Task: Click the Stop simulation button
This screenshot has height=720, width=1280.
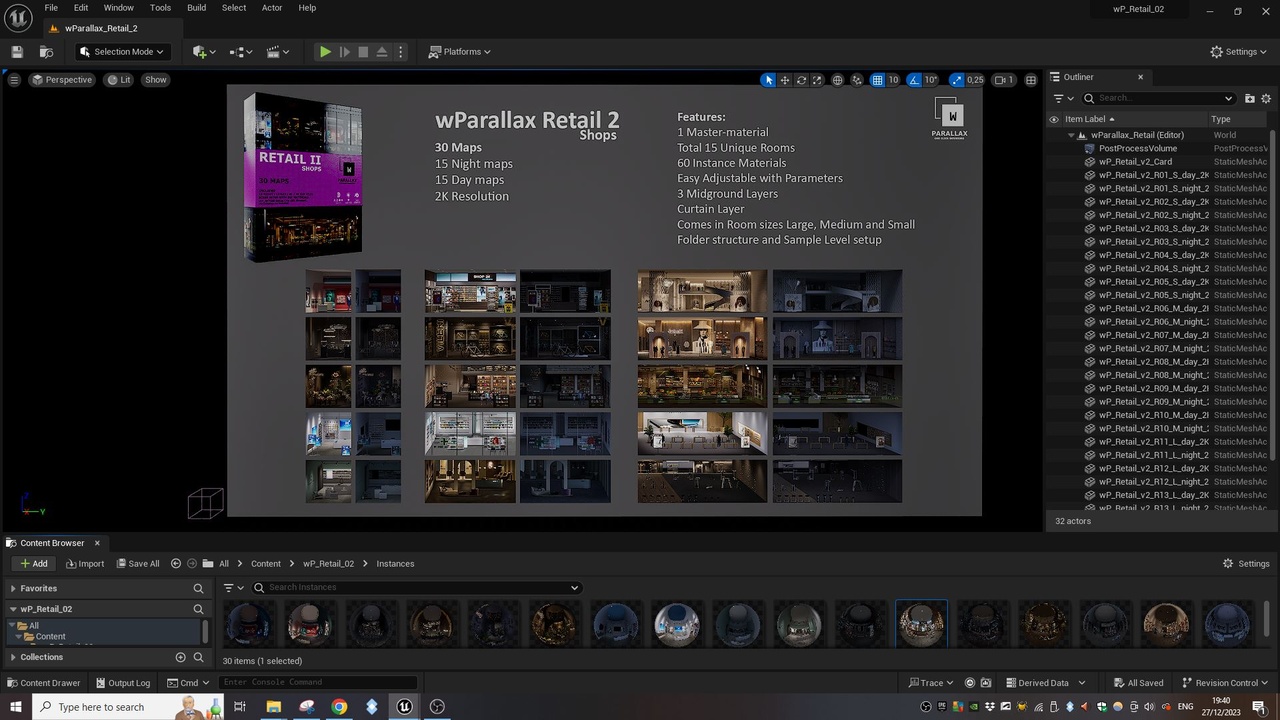Action: (x=363, y=52)
